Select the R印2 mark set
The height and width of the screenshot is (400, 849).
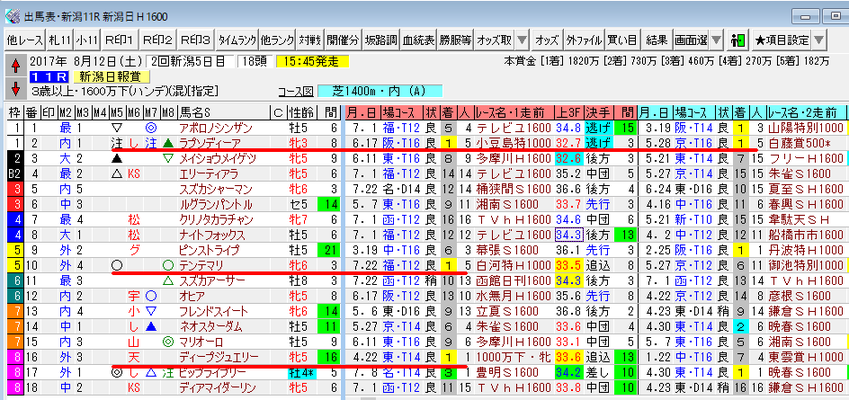pos(158,41)
